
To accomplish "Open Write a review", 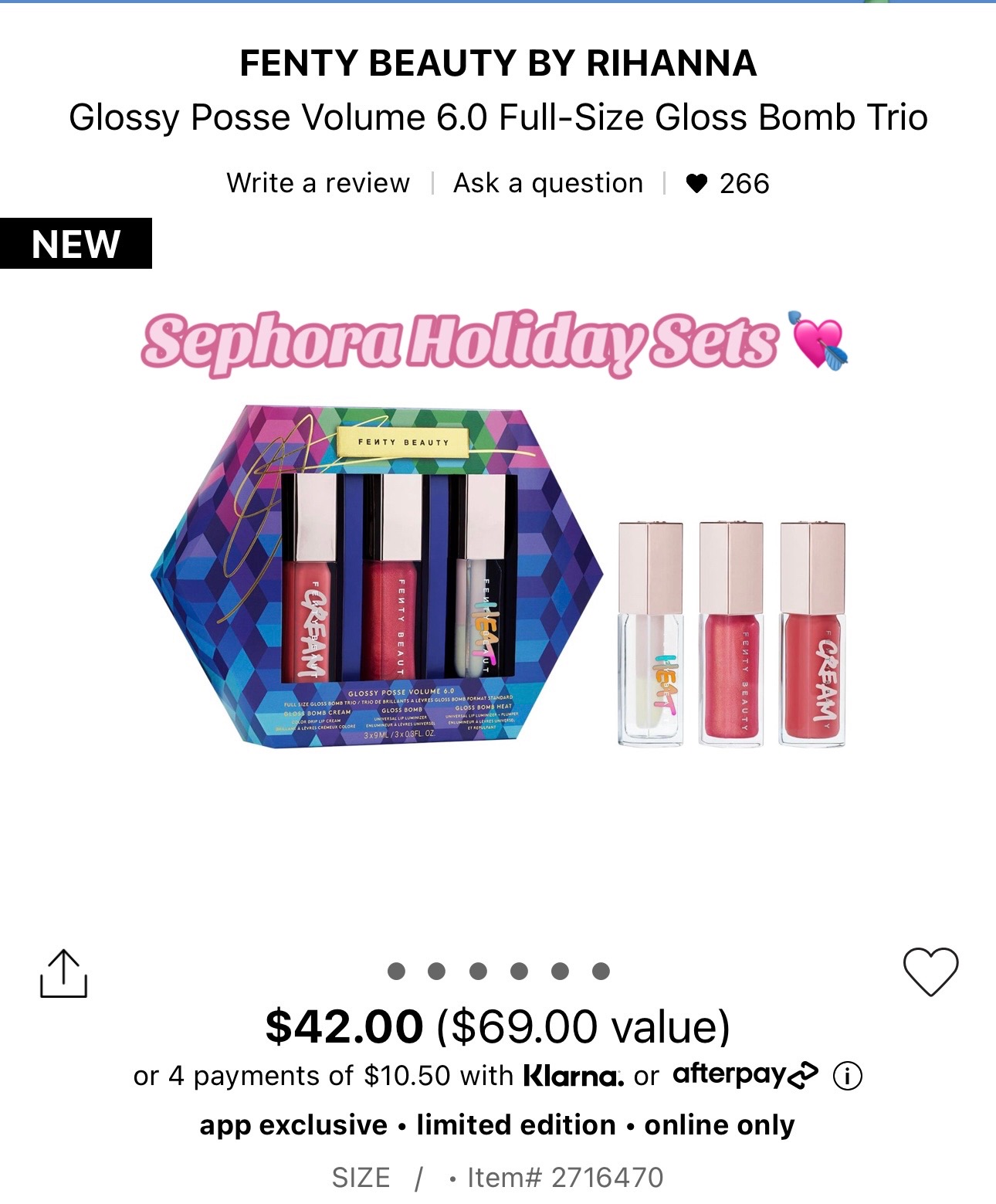I will (x=318, y=184).
